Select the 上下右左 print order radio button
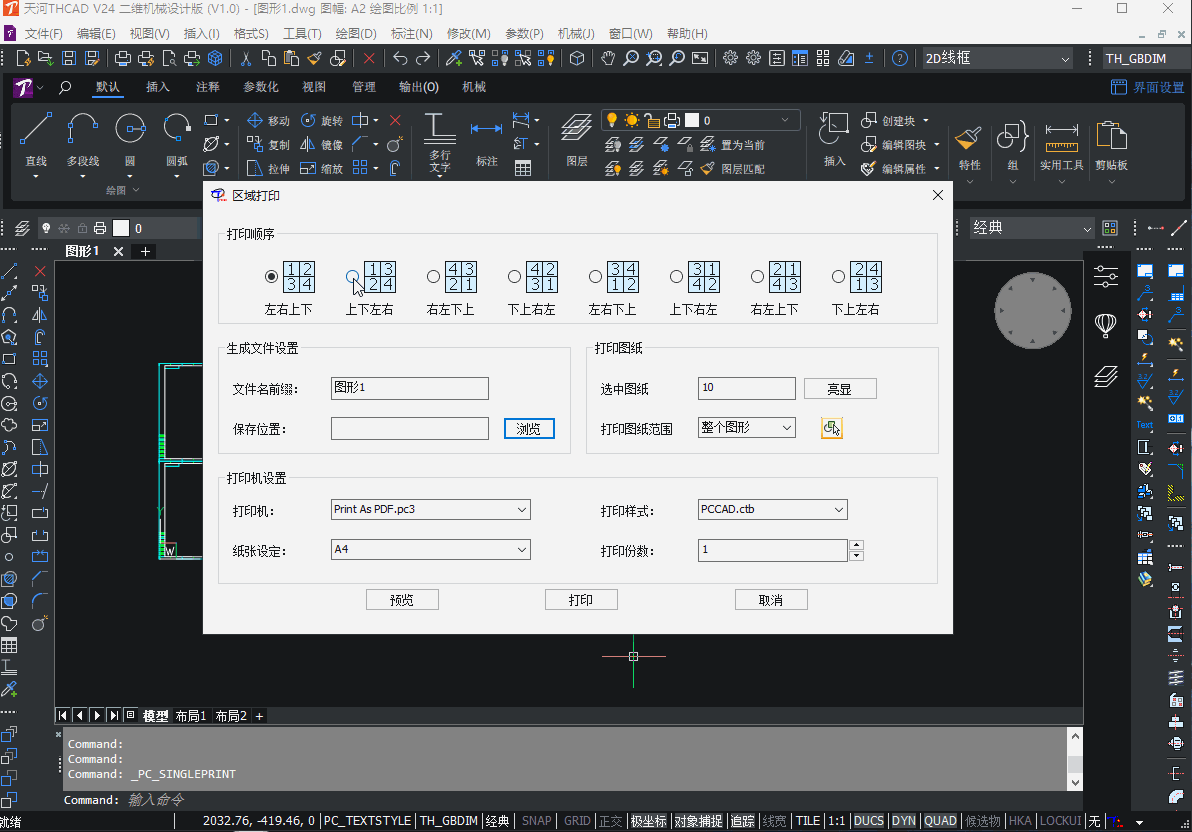Screen dimensions: 1192x832 (677, 277)
